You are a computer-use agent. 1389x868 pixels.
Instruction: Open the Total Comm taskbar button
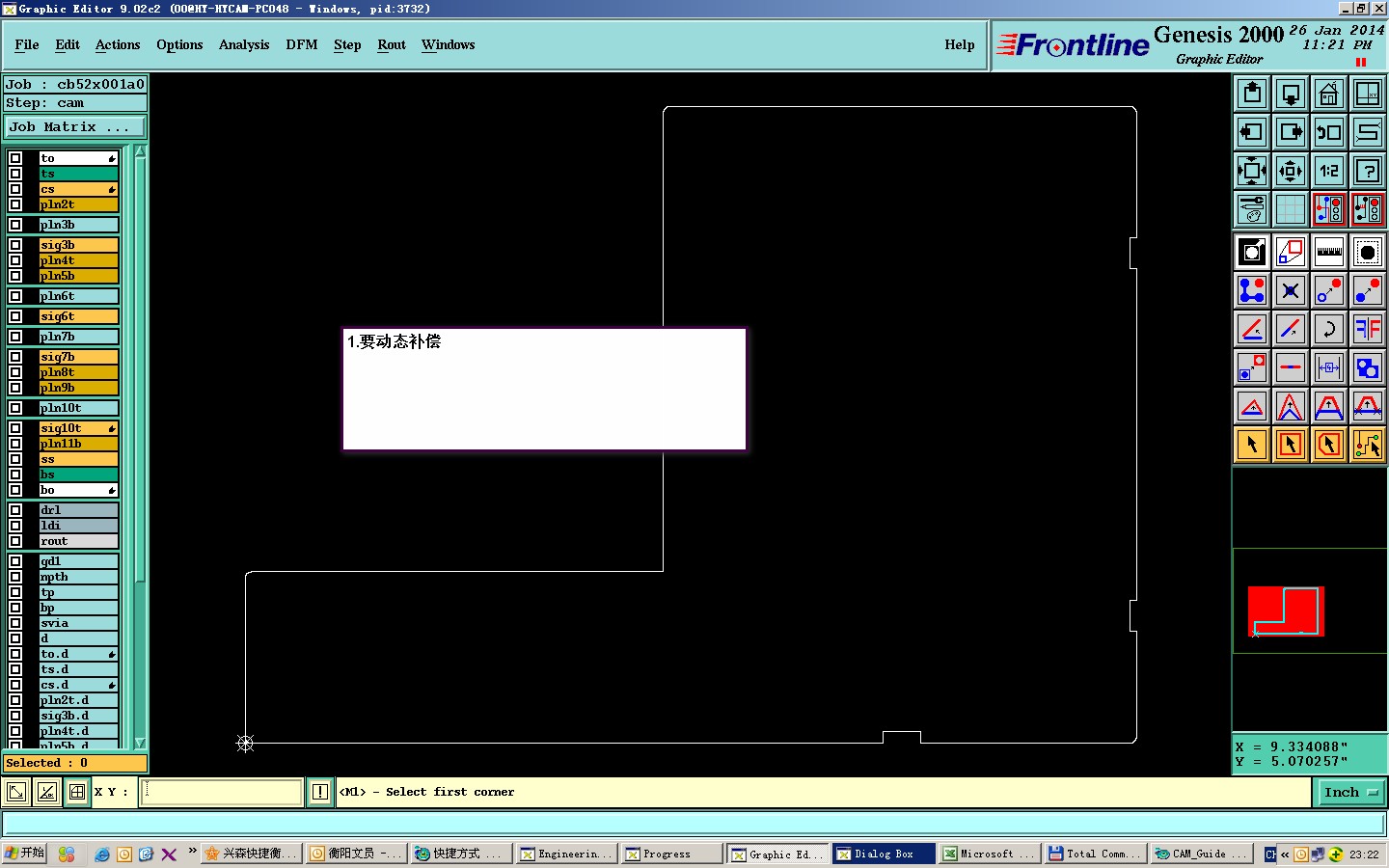tap(1095, 854)
